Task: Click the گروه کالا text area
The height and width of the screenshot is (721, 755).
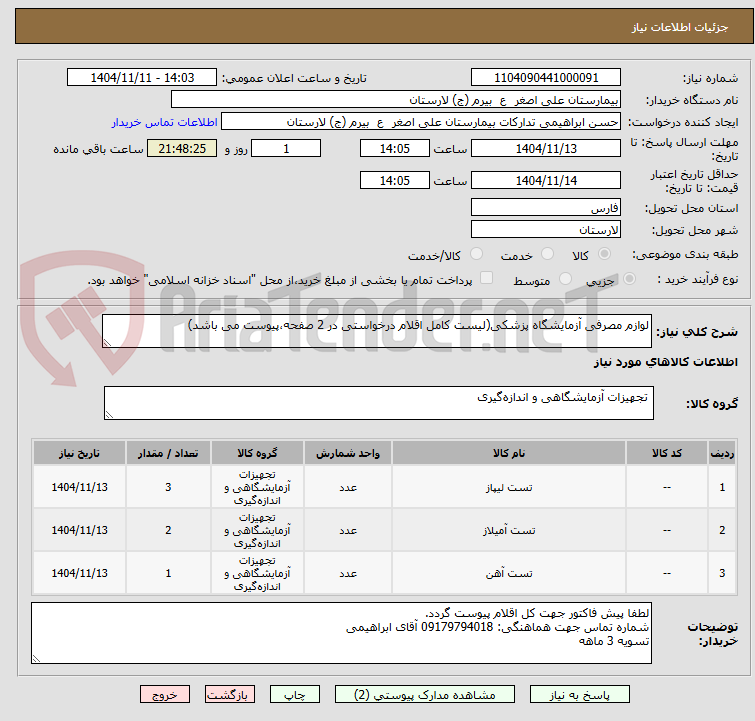Action: [378, 403]
